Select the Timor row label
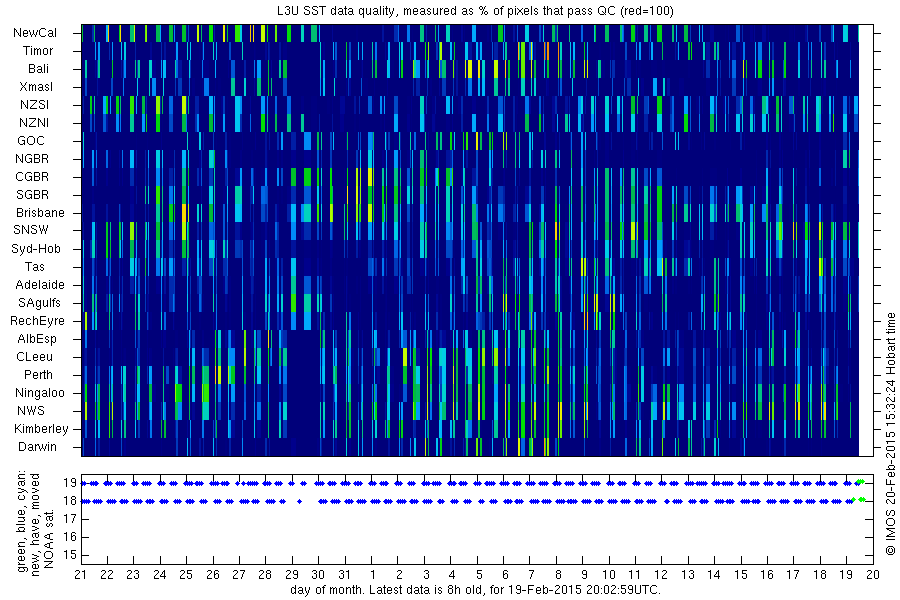Image resolution: width=900 pixels, height=600 pixels. point(38,51)
